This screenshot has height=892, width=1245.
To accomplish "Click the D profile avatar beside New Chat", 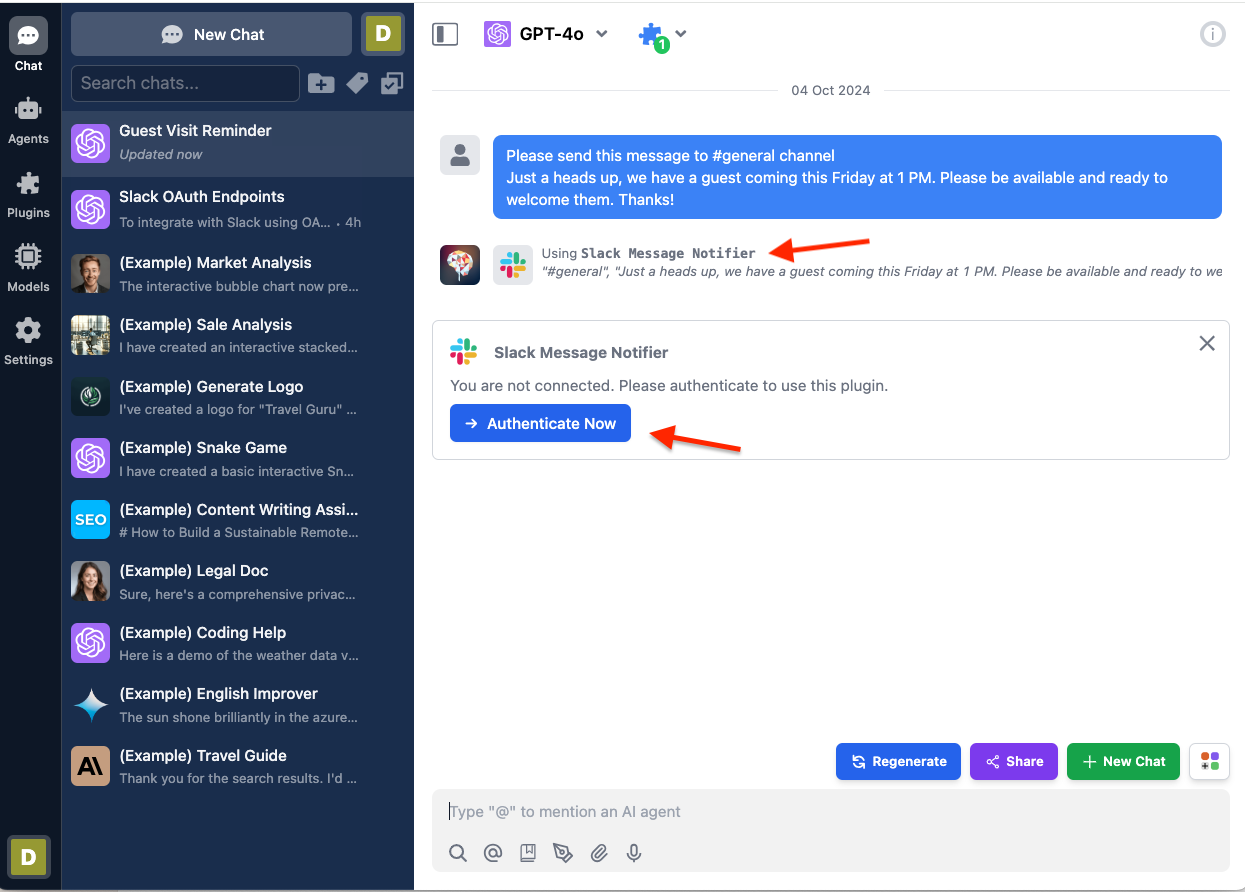I will click(x=382, y=34).
